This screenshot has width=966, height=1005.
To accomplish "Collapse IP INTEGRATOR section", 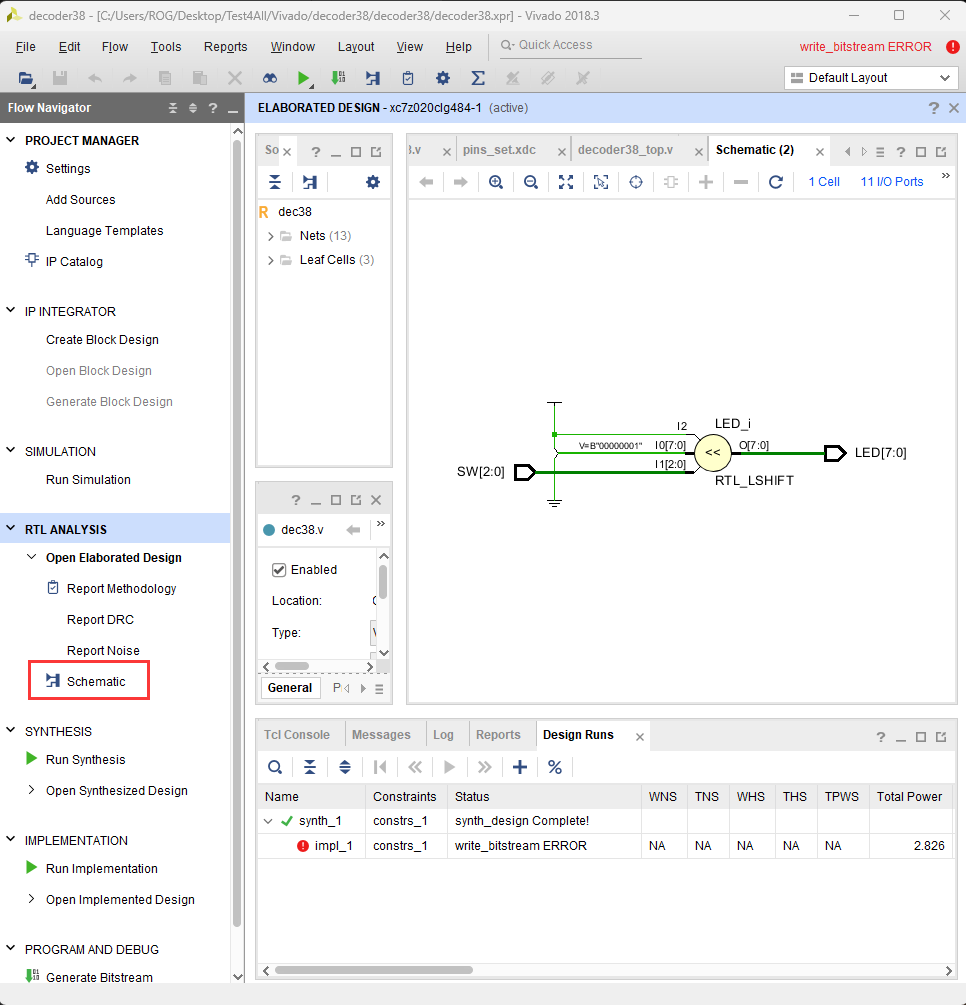I will [x=11, y=310].
